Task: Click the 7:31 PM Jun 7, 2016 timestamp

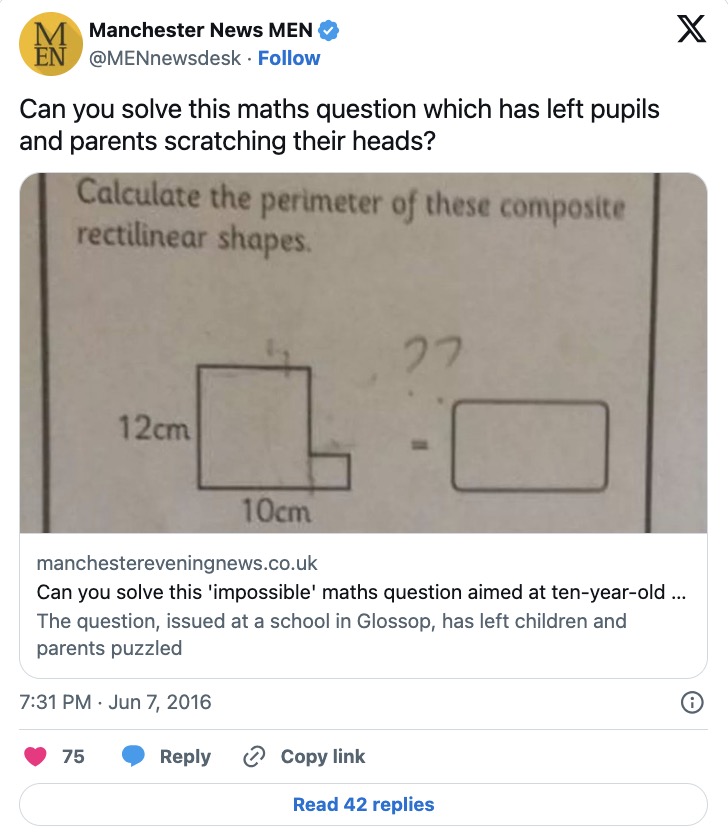Action: coord(116,702)
